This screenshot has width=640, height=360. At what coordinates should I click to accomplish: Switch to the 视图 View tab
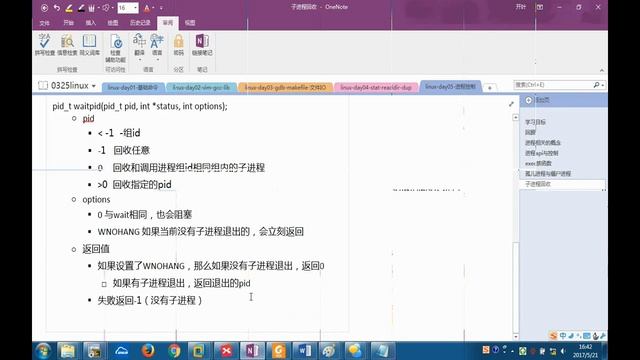pyautogui.click(x=190, y=23)
